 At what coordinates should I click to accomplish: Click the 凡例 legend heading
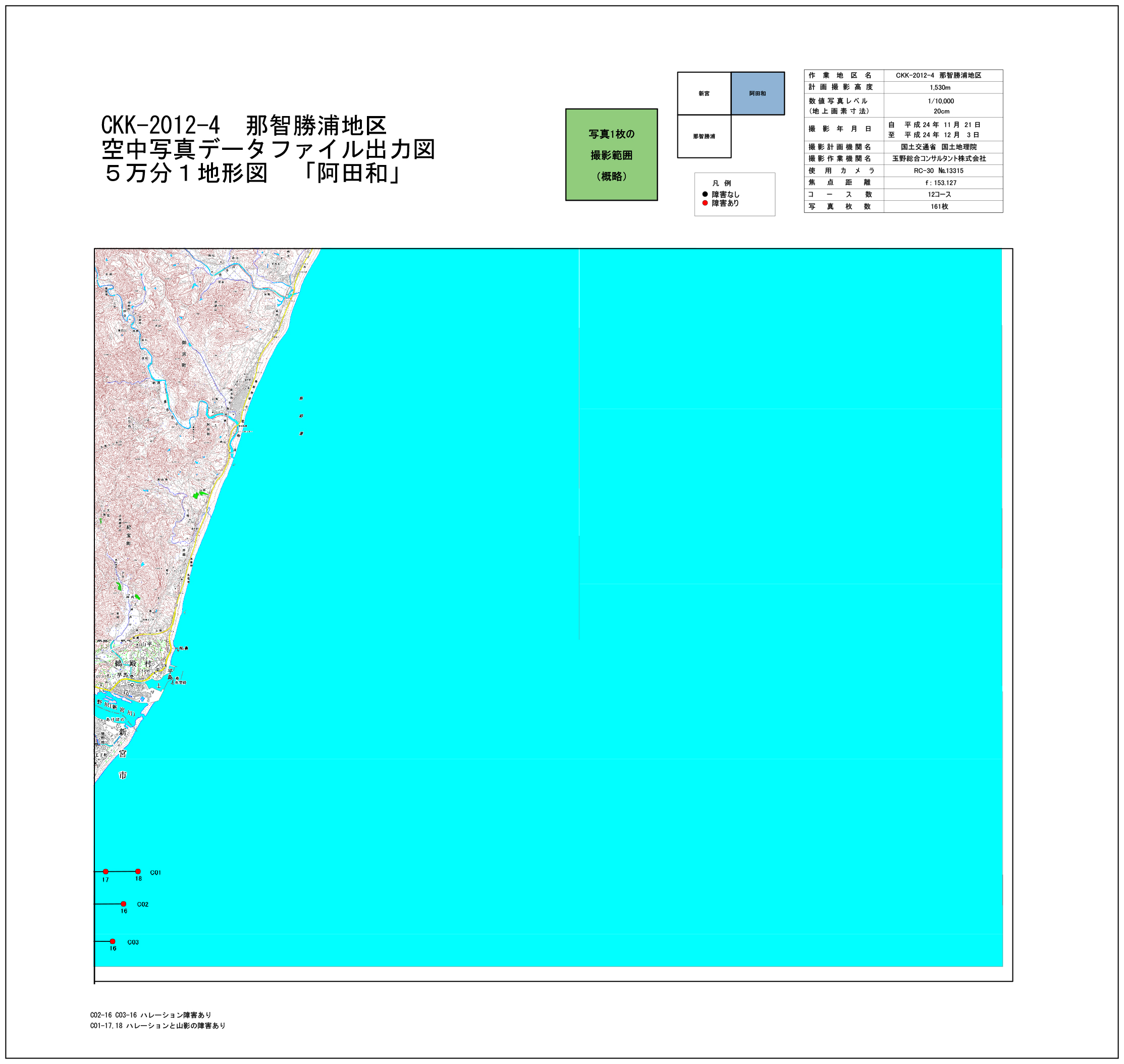tap(722, 183)
